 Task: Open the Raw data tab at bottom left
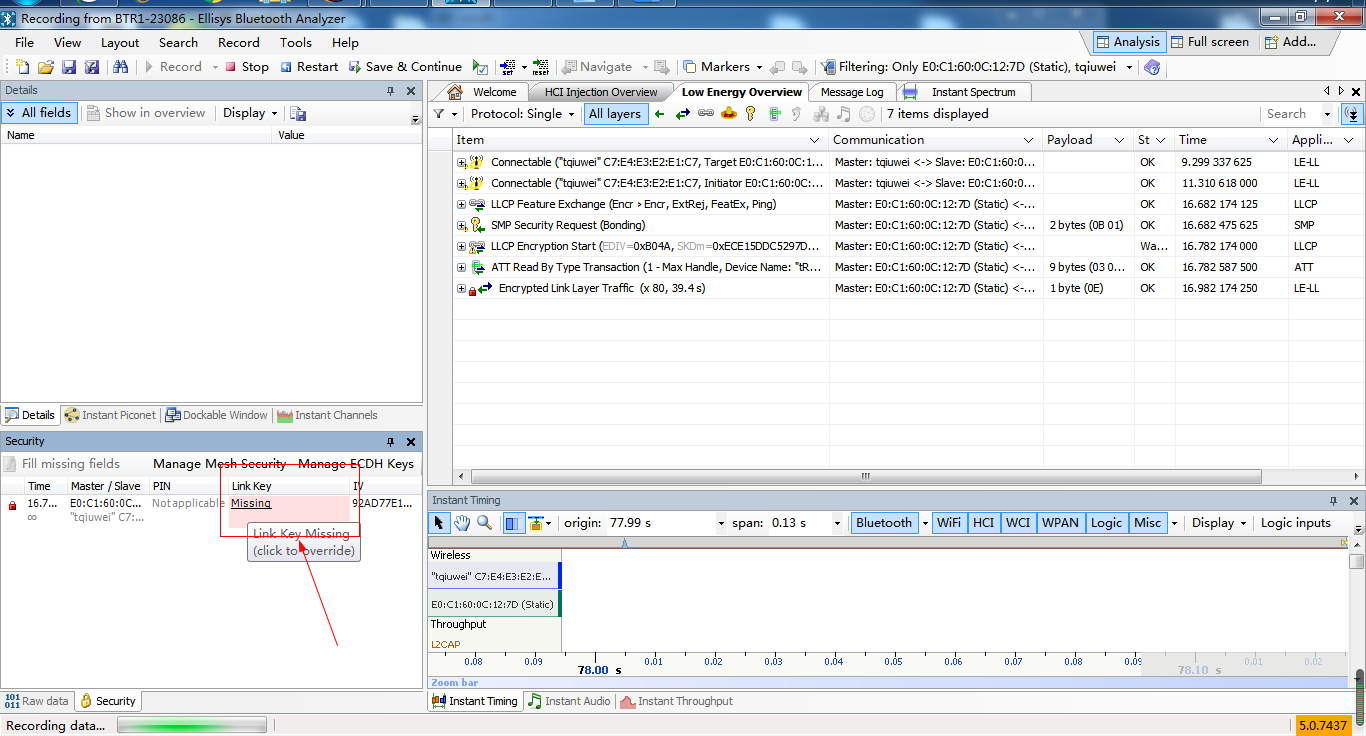pyautogui.click(x=37, y=701)
